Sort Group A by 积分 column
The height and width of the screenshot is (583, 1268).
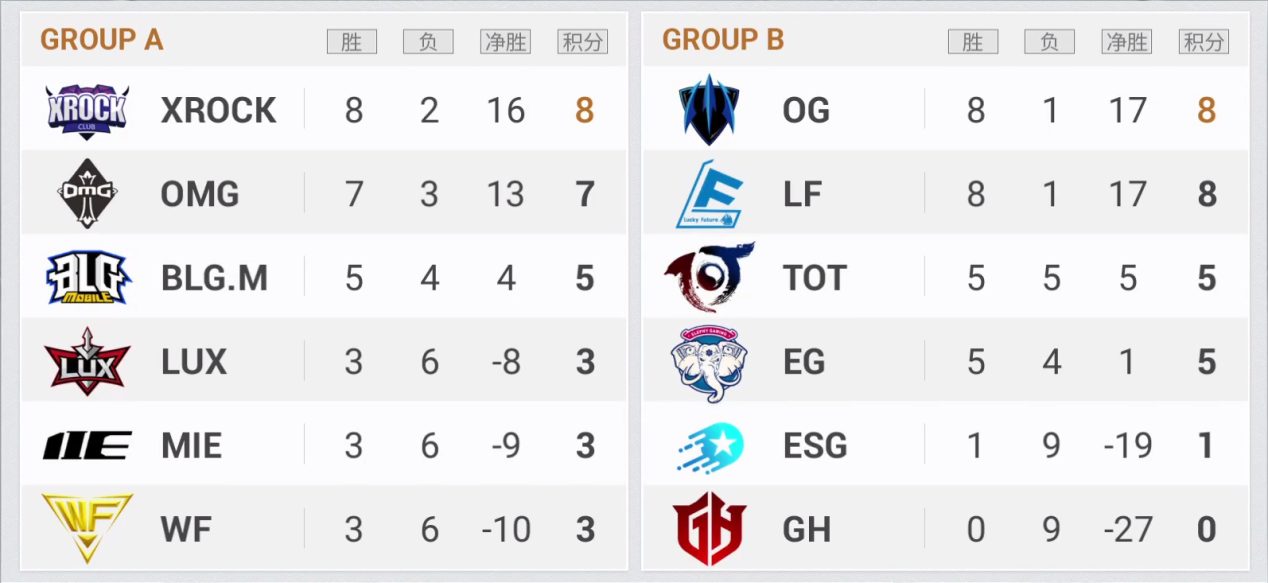[x=583, y=42]
